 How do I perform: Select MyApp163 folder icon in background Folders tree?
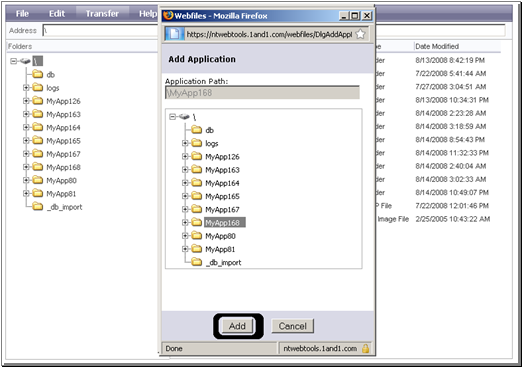click(38, 114)
